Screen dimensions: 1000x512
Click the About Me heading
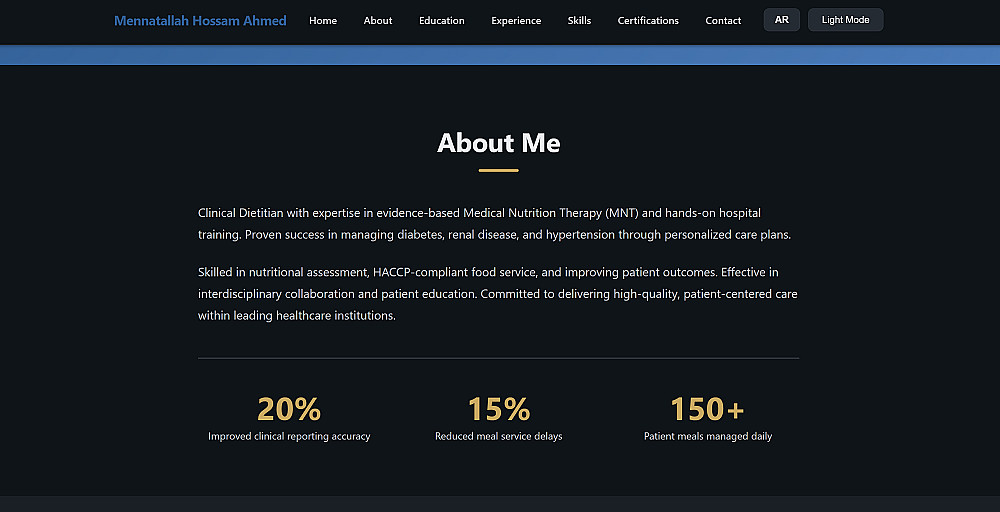click(x=499, y=143)
